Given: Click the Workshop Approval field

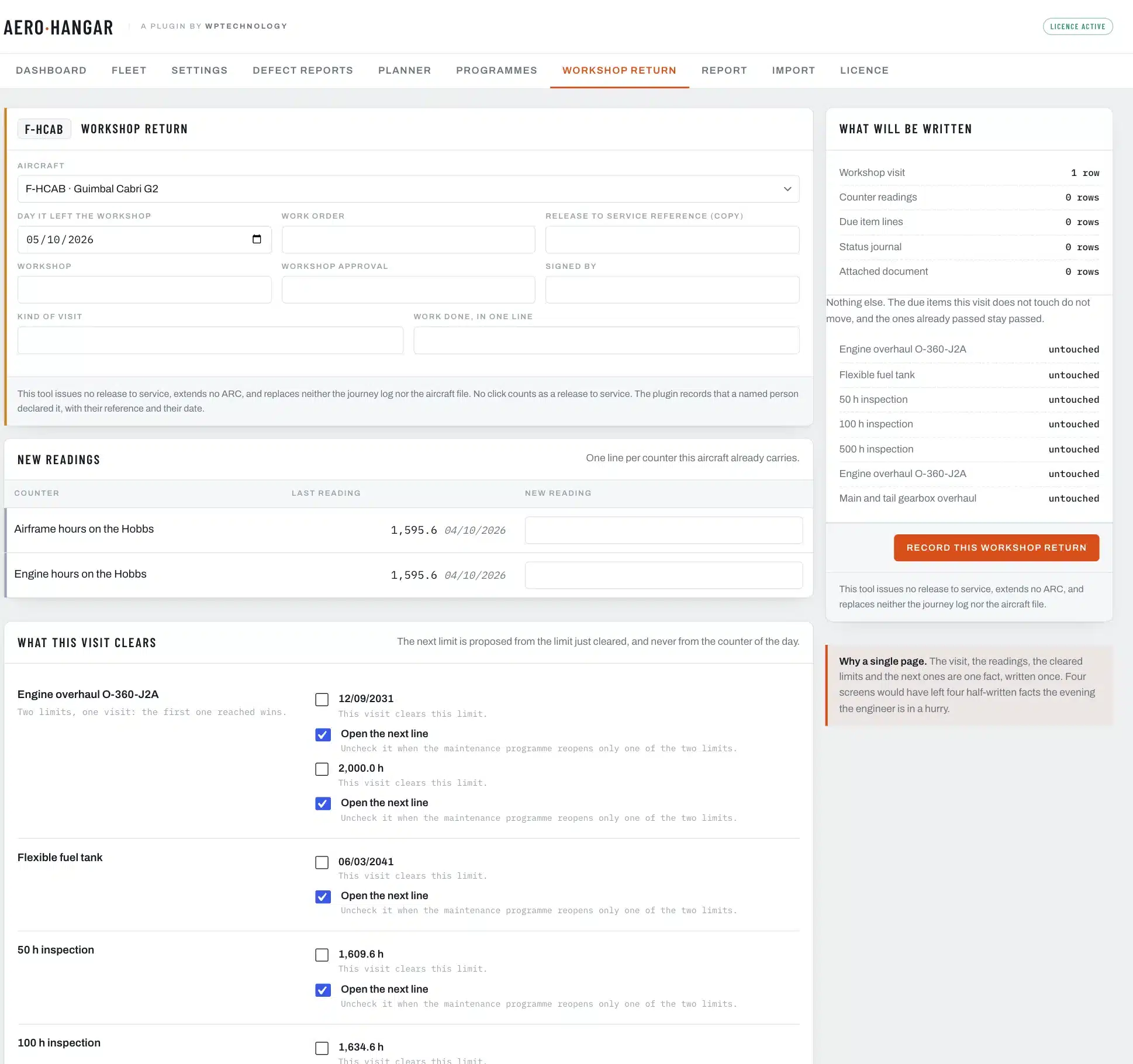Looking at the screenshot, I should click(x=408, y=289).
